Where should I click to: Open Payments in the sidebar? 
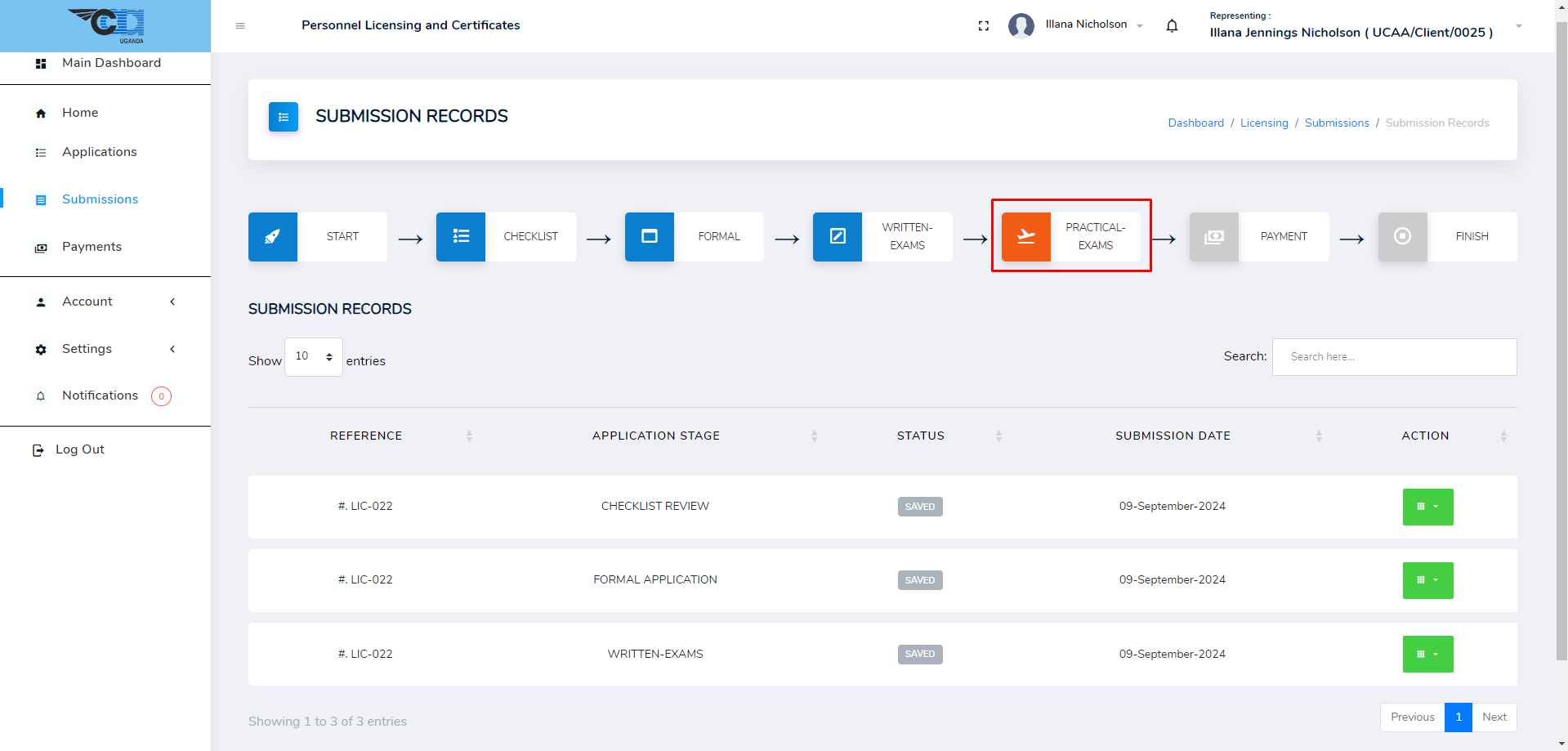92,247
